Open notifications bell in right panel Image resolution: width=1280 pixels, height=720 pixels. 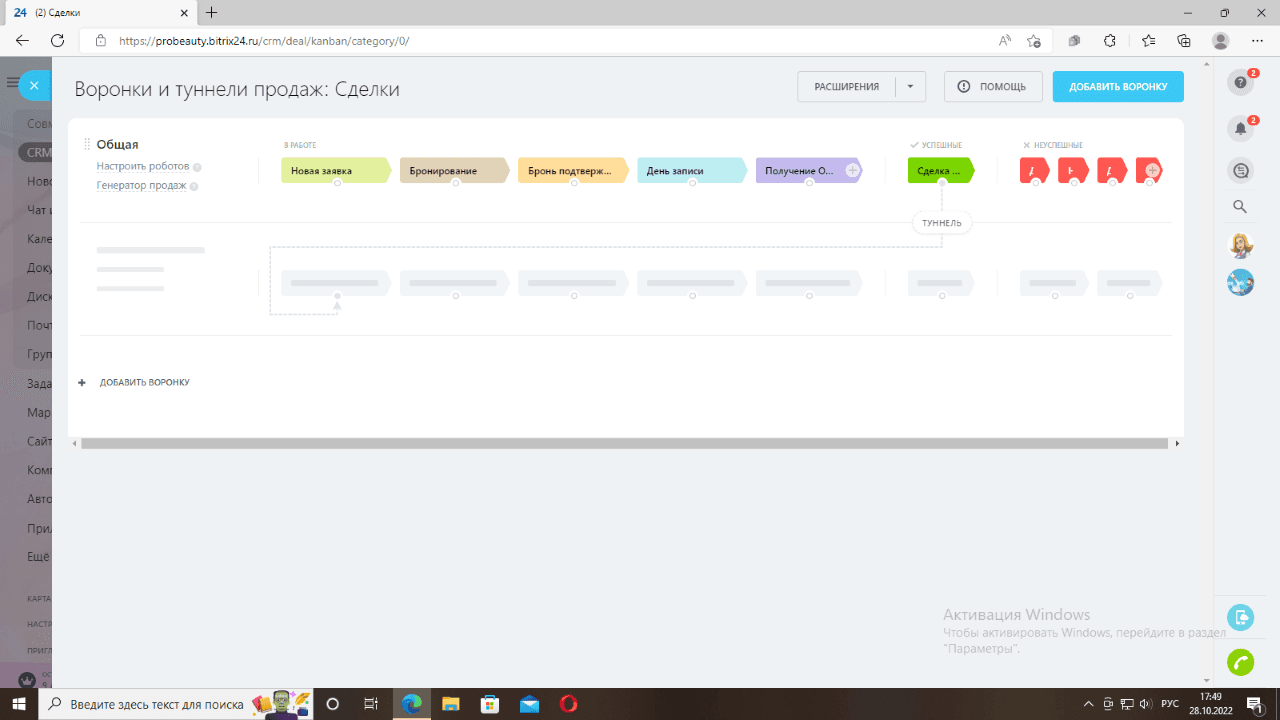(1240, 128)
